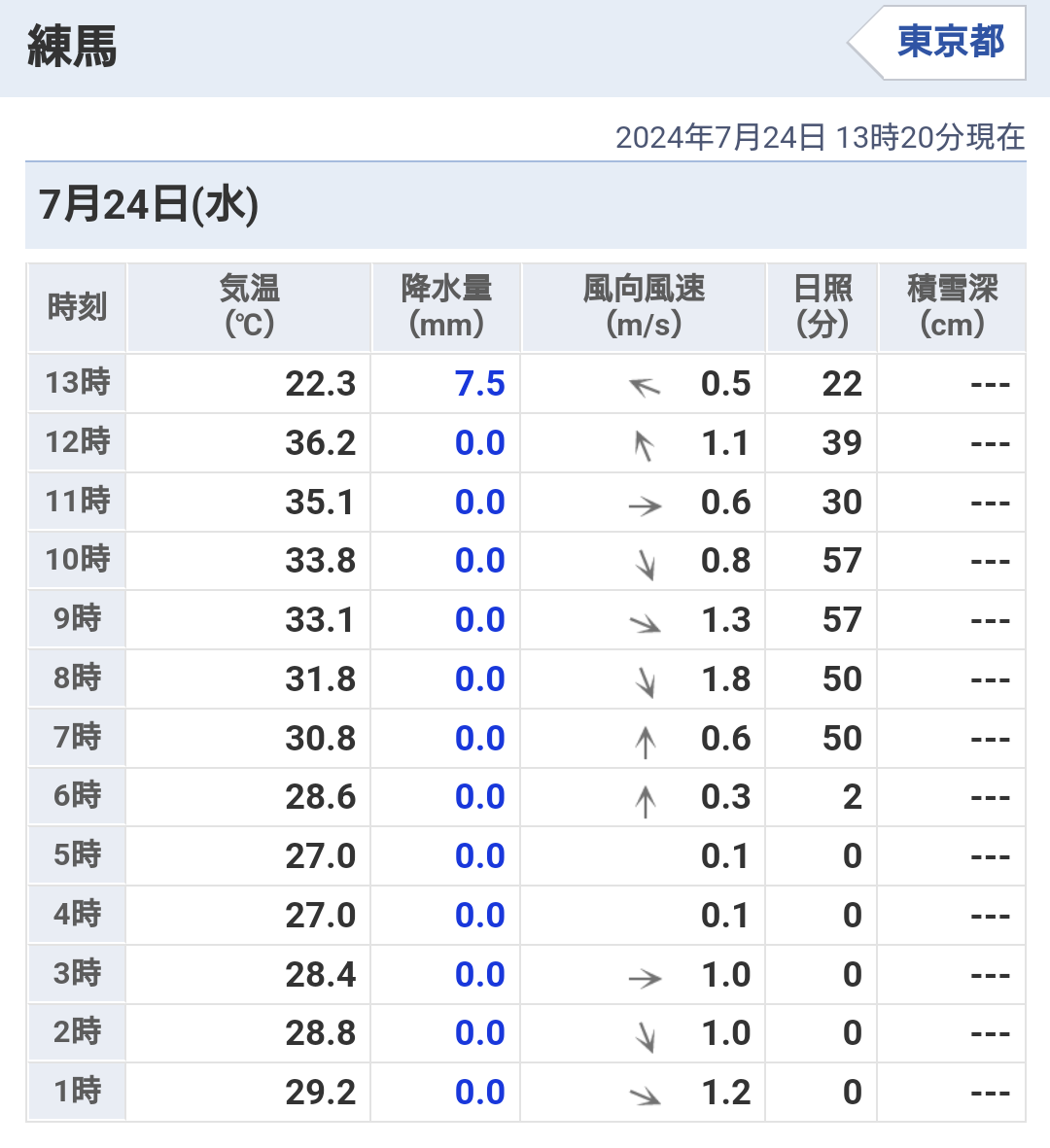The height and width of the screenshot is (1148, 1050).
Task: Click the 3時 time cell
Action: (x=77, y=974)
